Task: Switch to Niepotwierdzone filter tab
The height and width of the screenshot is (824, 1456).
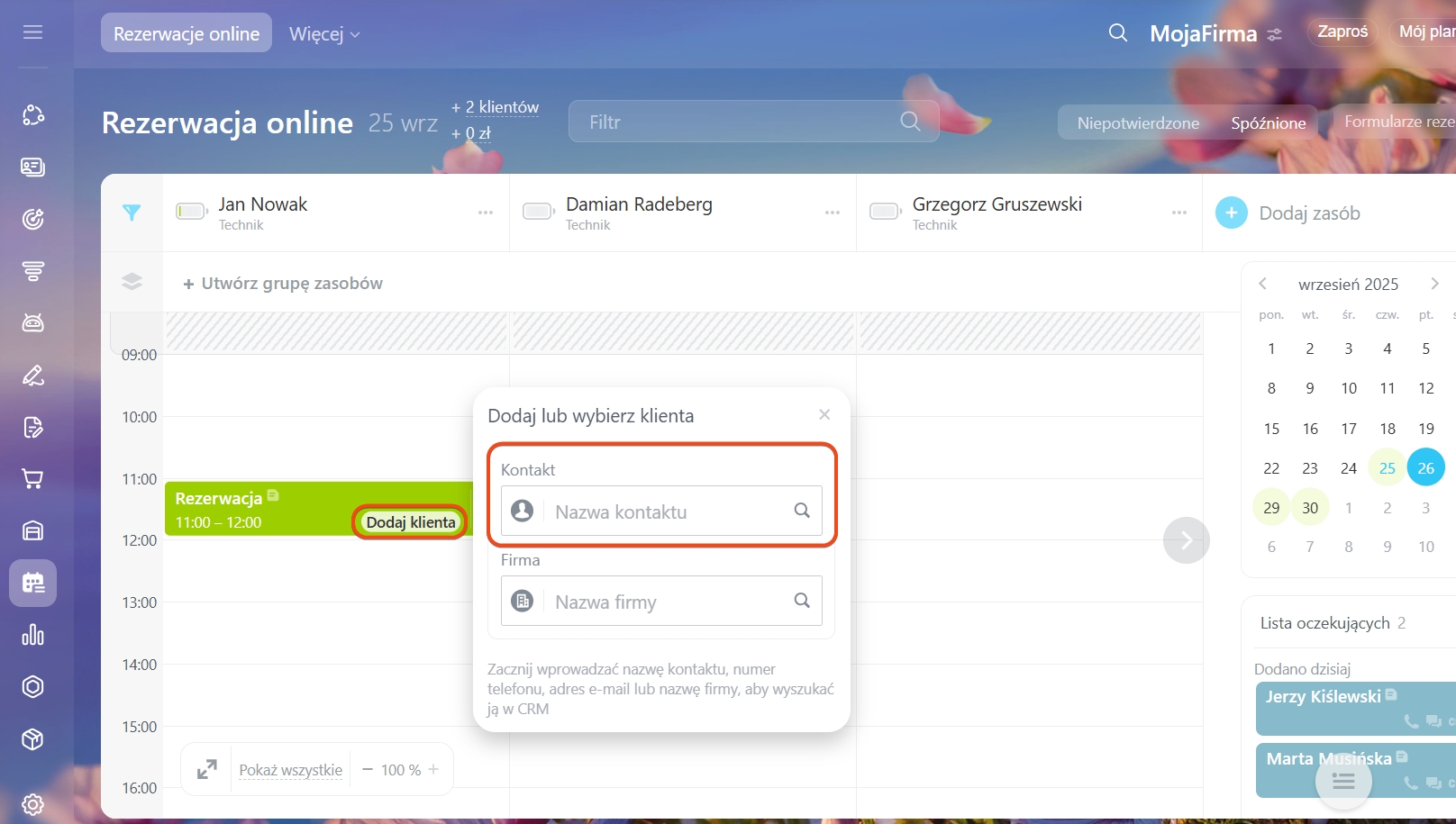Action: click(x=1138, y=122)
